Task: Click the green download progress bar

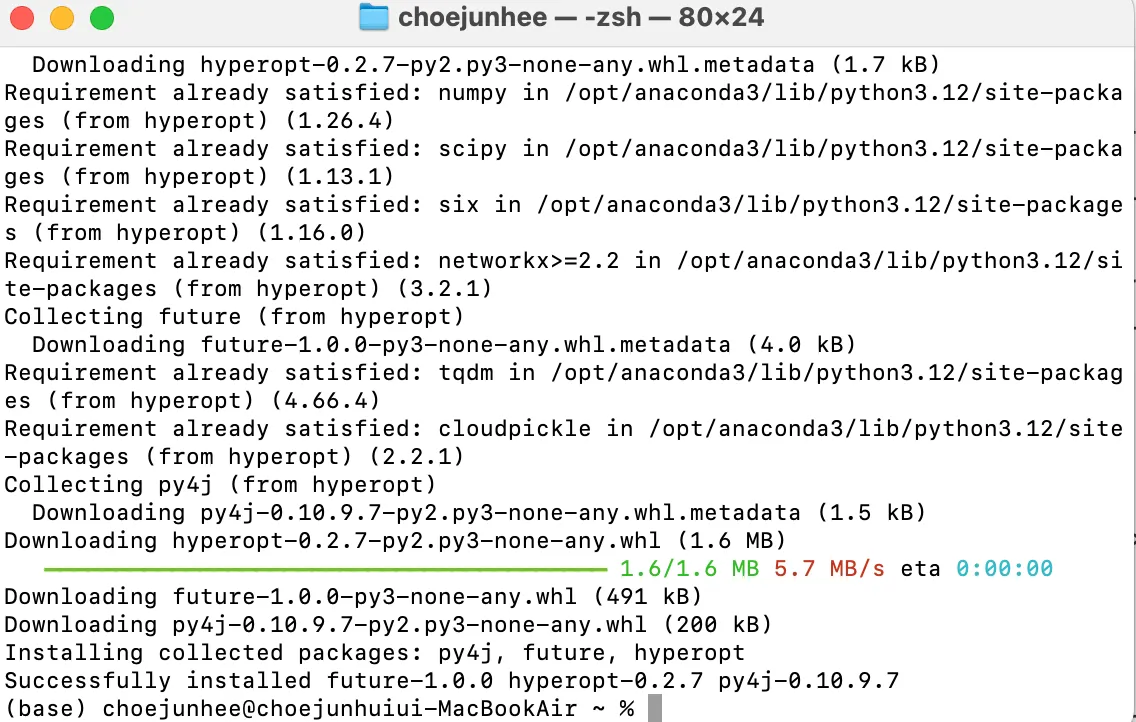Action: (x=325, y=570)
